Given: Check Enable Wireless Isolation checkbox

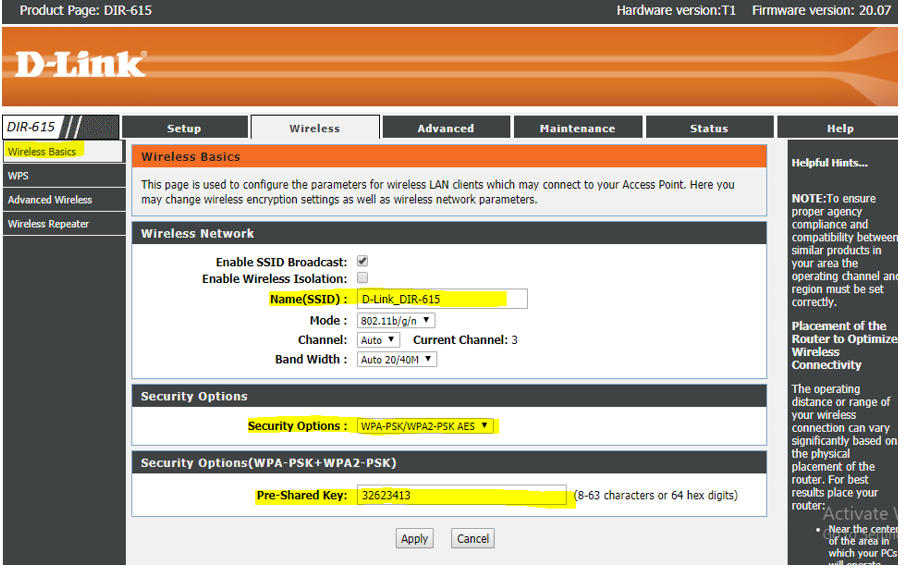Looking at the screenshot, I should pos(362,278).
